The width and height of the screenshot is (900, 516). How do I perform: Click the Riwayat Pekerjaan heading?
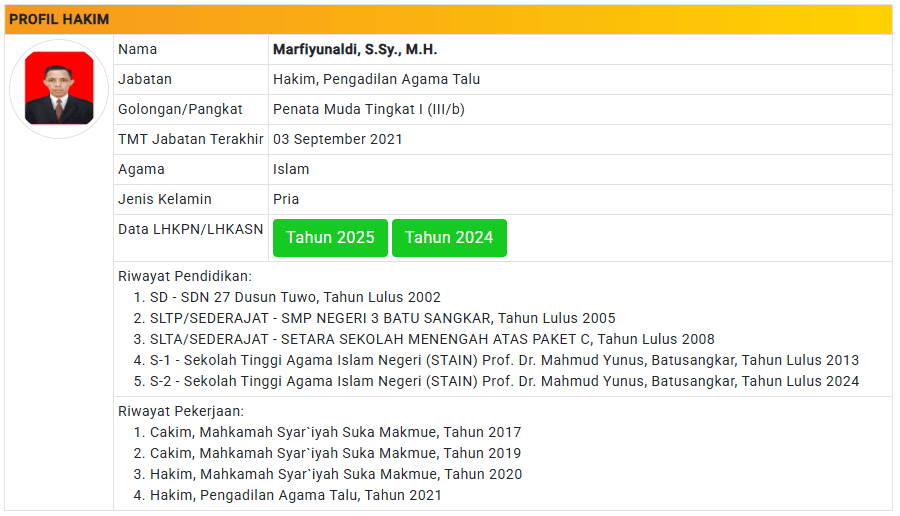[x=181, y=411]
